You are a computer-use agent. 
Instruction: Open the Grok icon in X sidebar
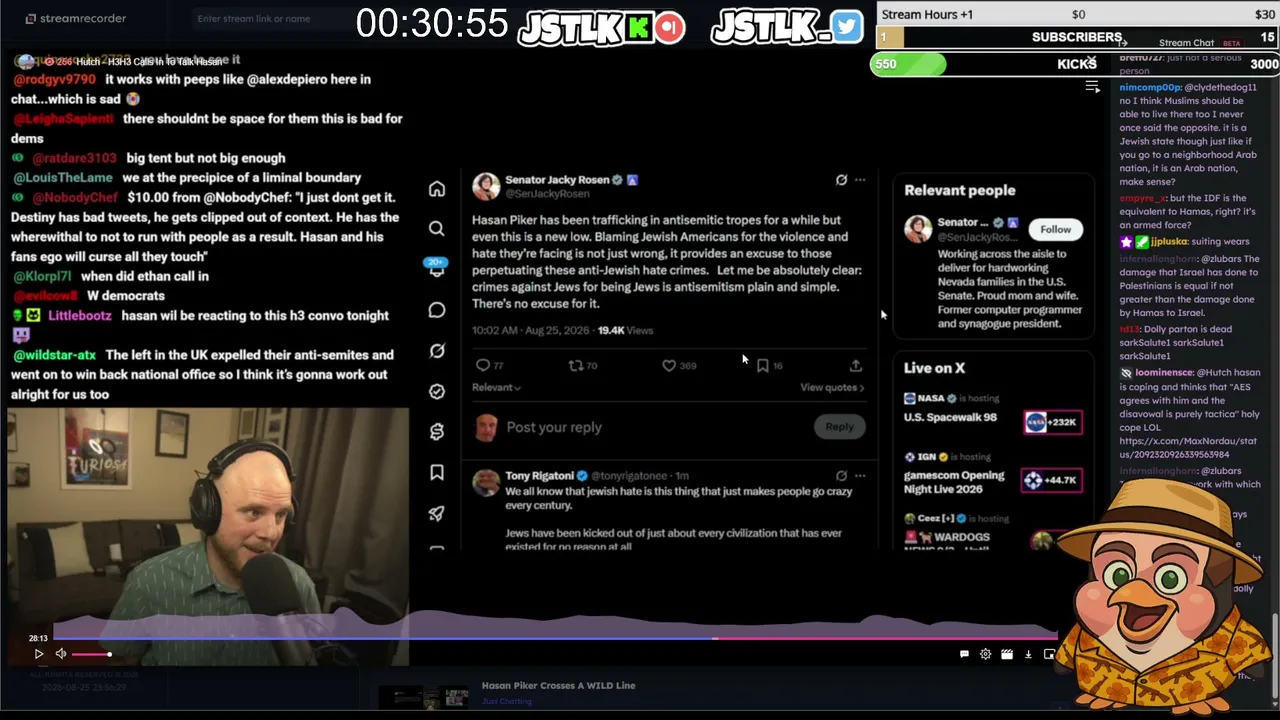tap(437, 351)
